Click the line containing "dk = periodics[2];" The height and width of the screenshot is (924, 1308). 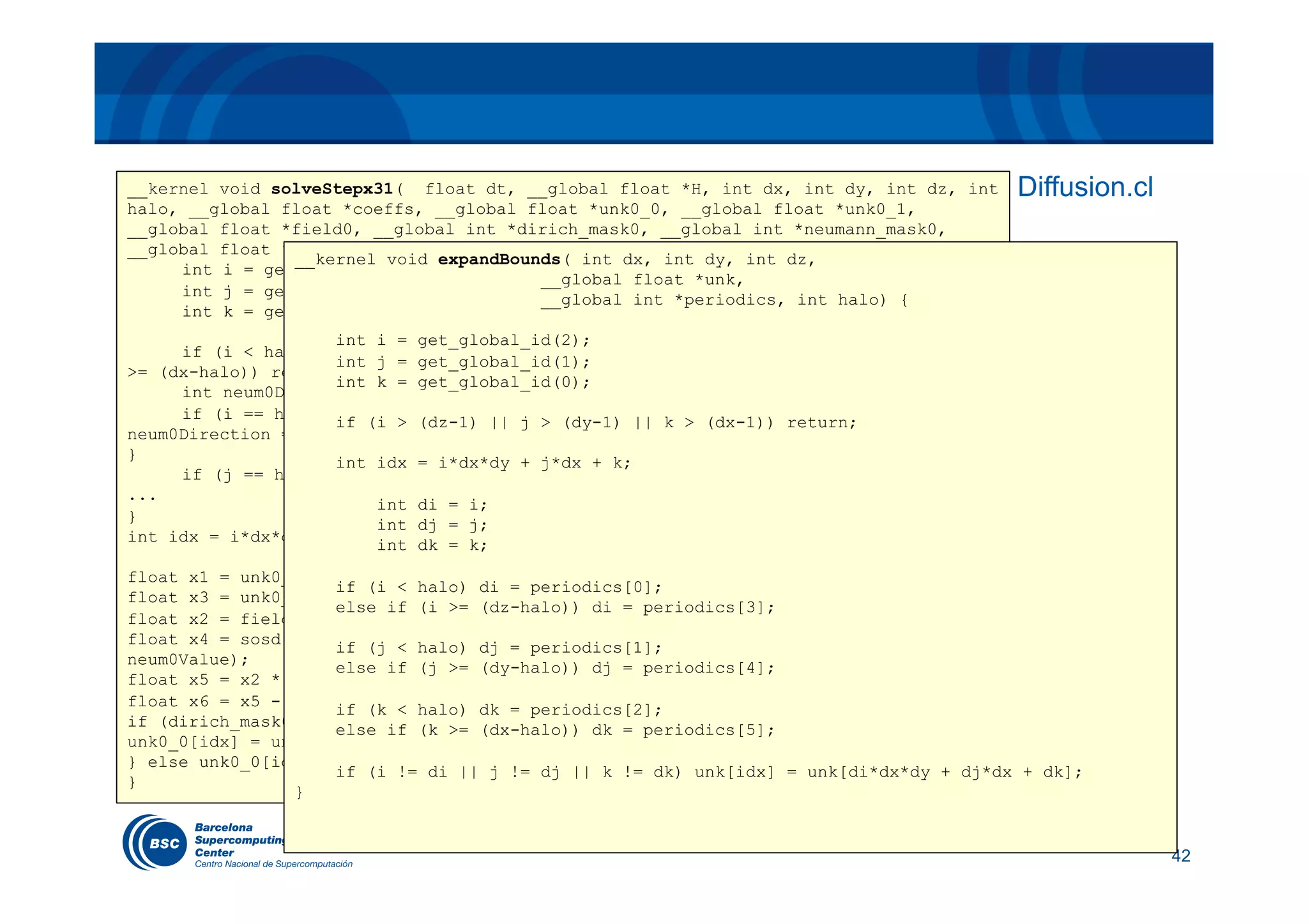coord(499,709)
